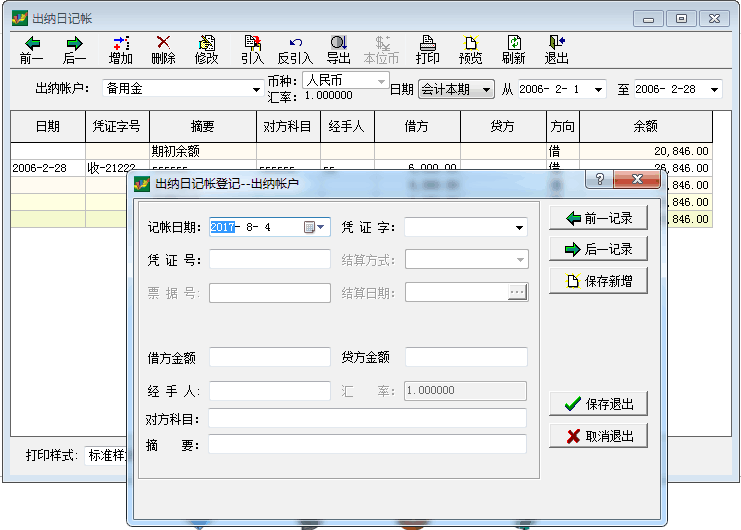The height and width of the screenshot is (530, 741).
Task: Select the 20,846.00 balance cell
Action: click(x=646, y=151)
